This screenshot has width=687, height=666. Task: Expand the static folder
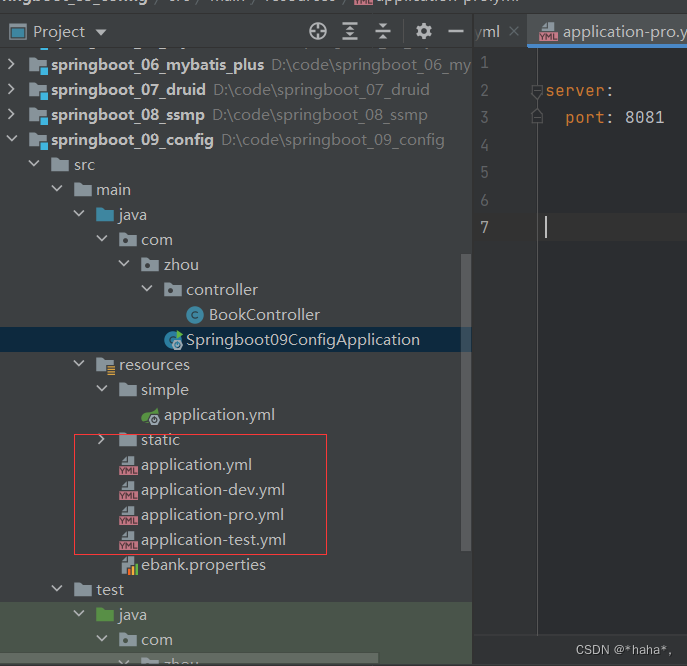(101, 439)
